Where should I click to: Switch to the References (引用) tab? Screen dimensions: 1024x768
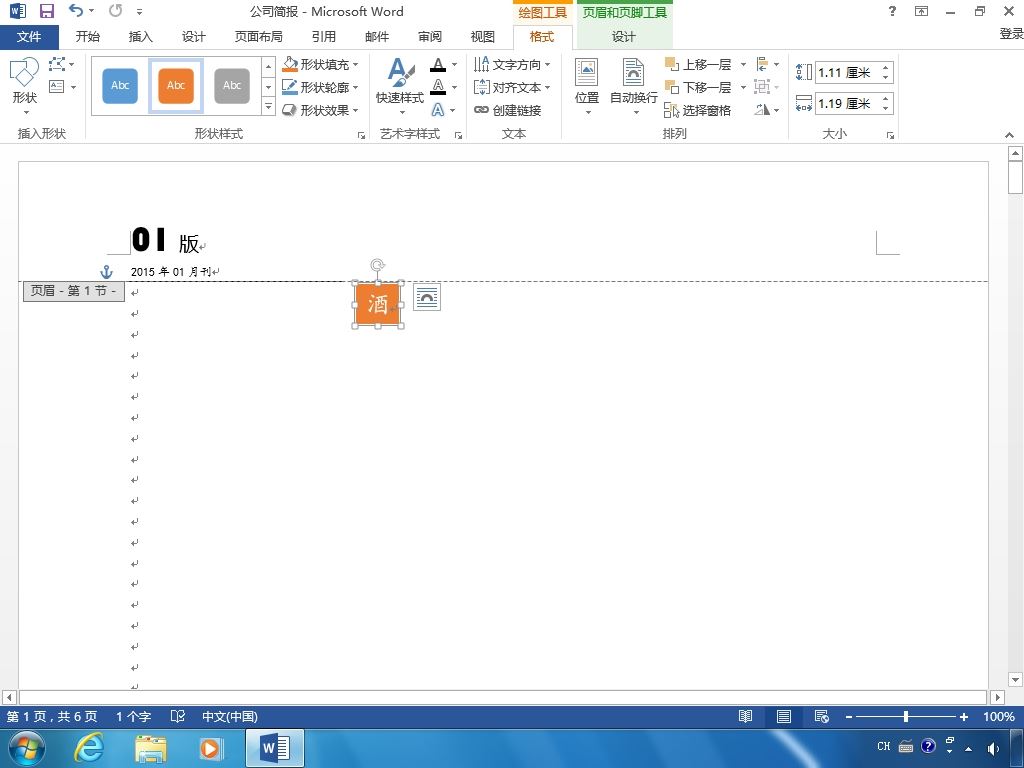tap(324, 37)
